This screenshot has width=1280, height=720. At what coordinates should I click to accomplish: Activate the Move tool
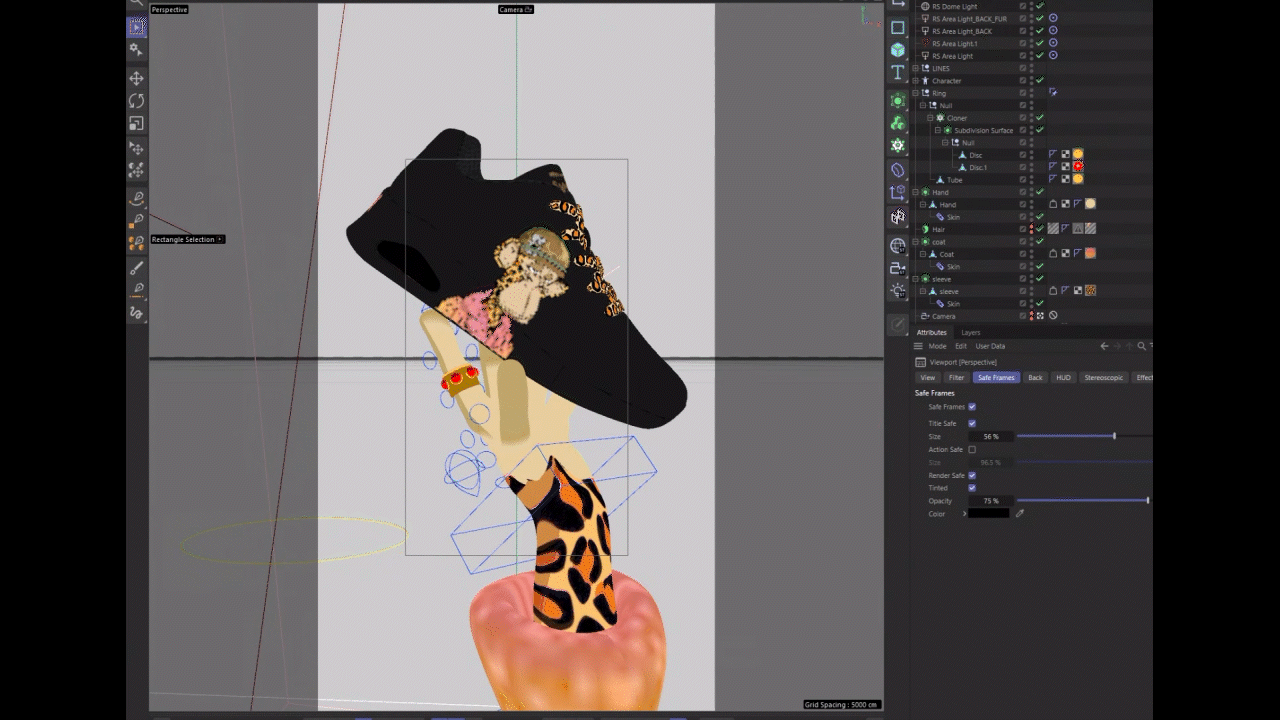click(136, 78)
